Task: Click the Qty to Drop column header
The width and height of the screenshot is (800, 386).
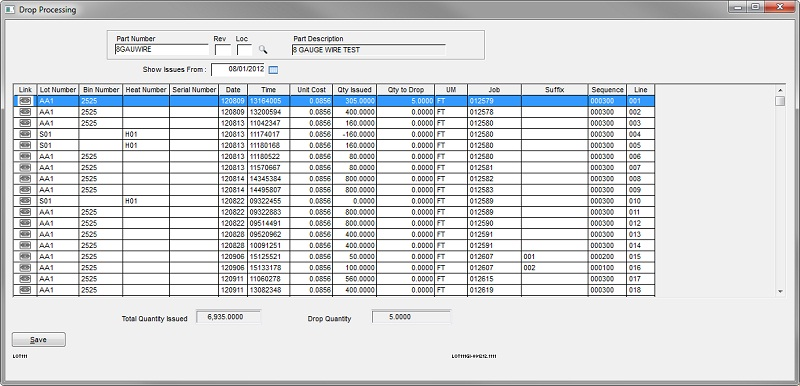Action: [406, 90]
